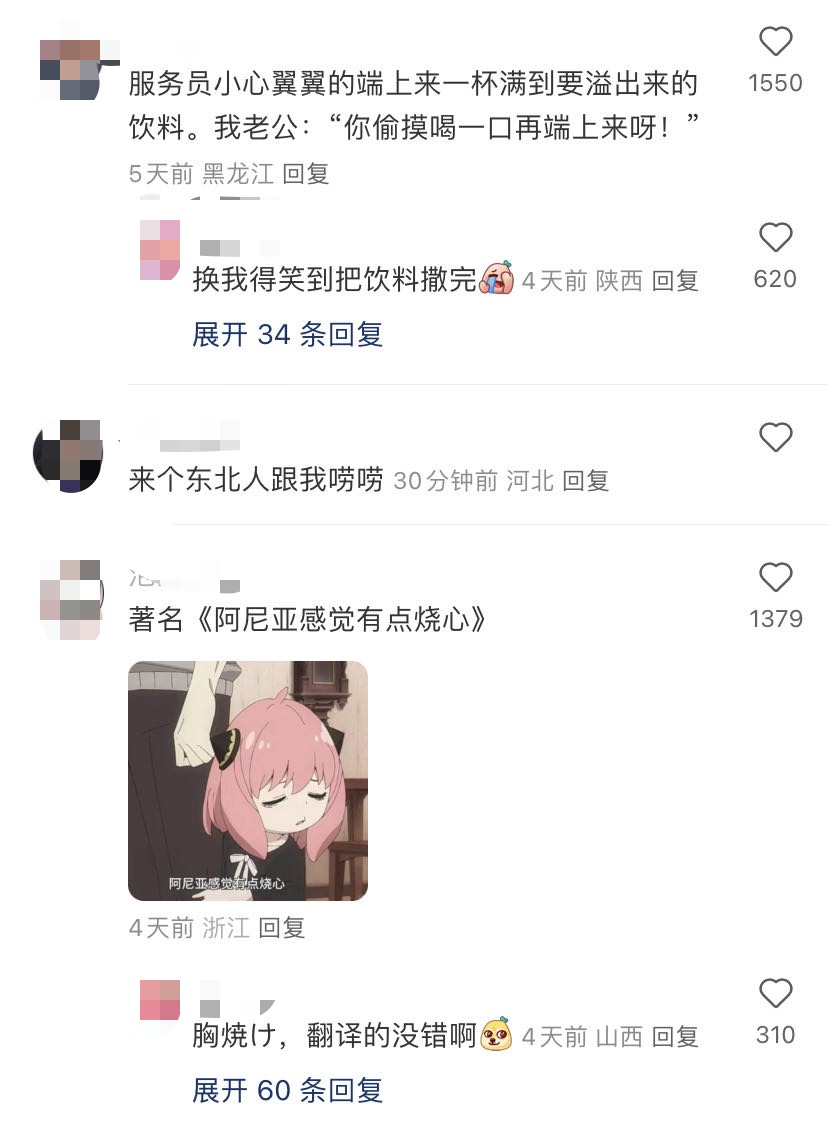Expand 展开 34 条回复

click(288, 335)
